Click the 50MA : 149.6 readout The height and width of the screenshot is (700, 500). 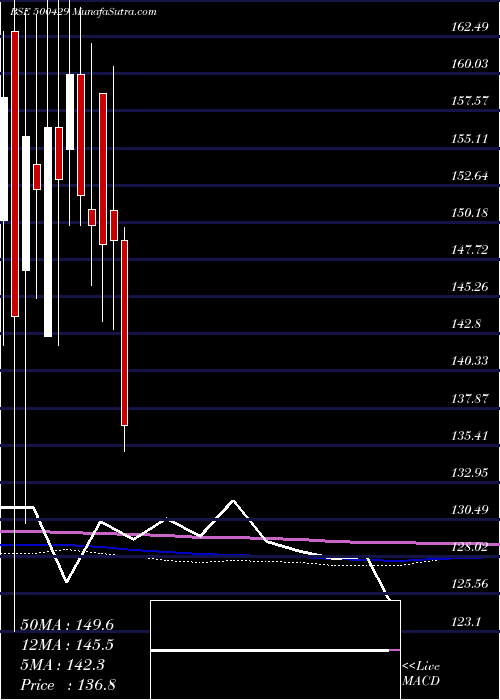click(67, 625)
